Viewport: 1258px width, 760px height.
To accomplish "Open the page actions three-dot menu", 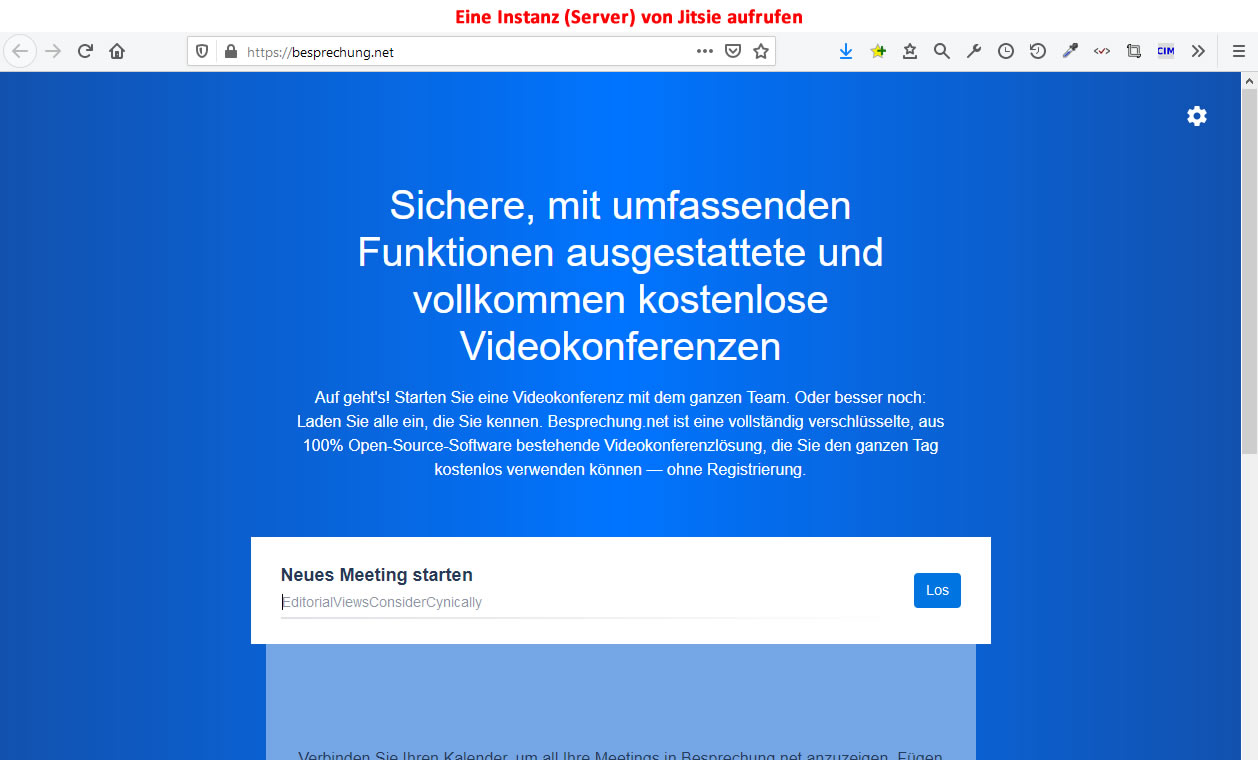I will point(705,51).
